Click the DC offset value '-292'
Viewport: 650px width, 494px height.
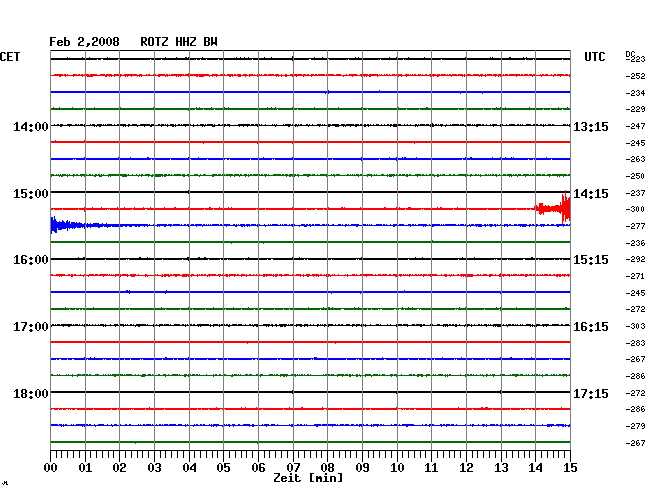tap(635, 259)
